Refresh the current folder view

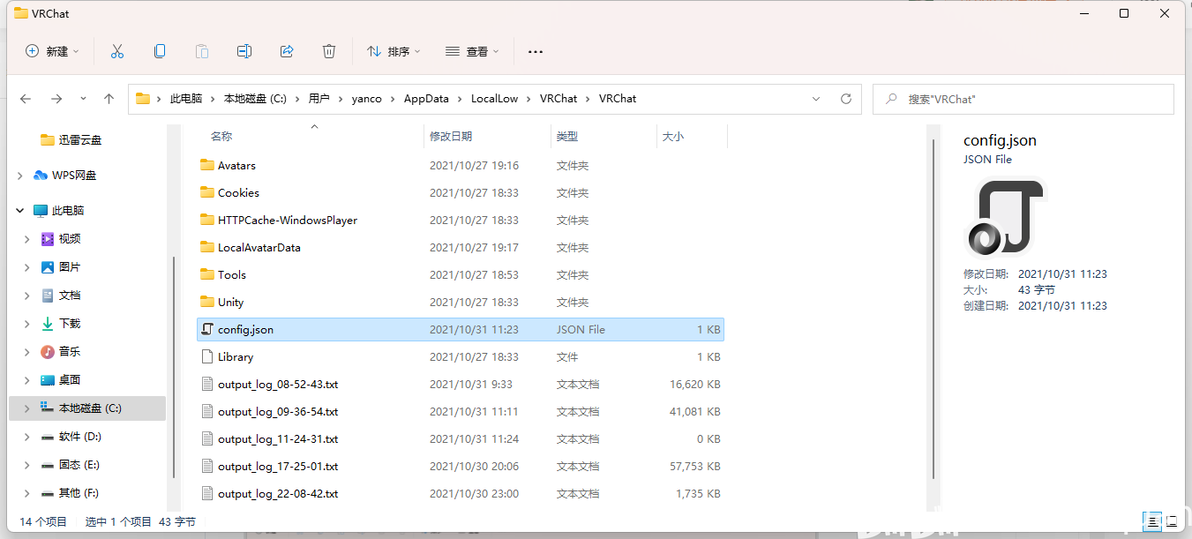tap(845, 99)
